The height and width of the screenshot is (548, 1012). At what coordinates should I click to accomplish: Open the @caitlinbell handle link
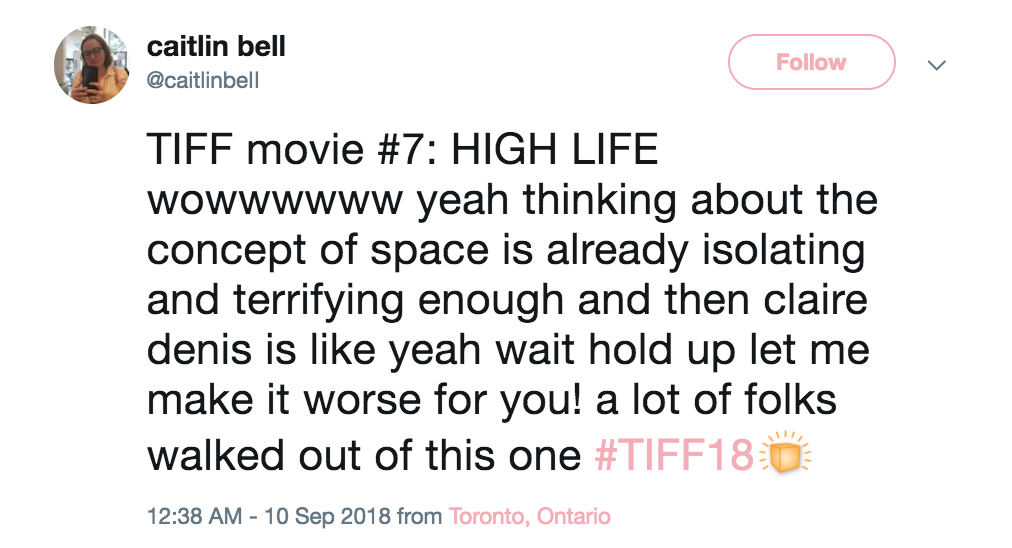pyautogui.click(x=203, y=81)
